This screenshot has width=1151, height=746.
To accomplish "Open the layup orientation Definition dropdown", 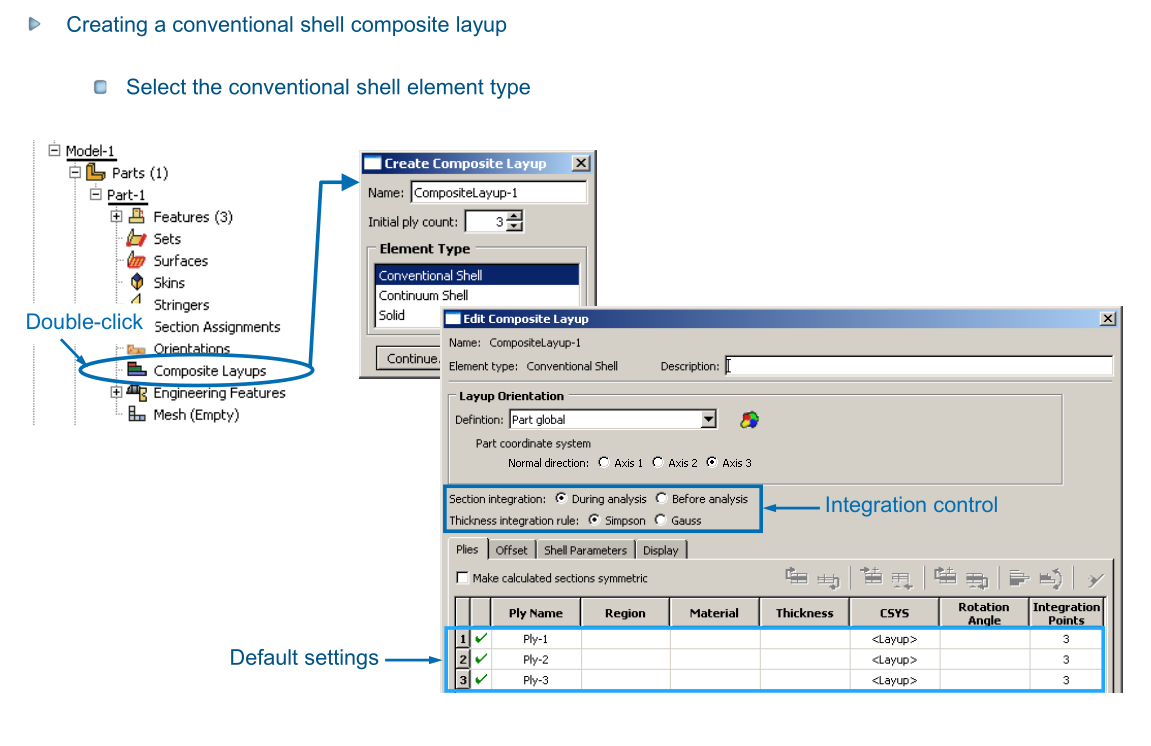I will point(708,420).
